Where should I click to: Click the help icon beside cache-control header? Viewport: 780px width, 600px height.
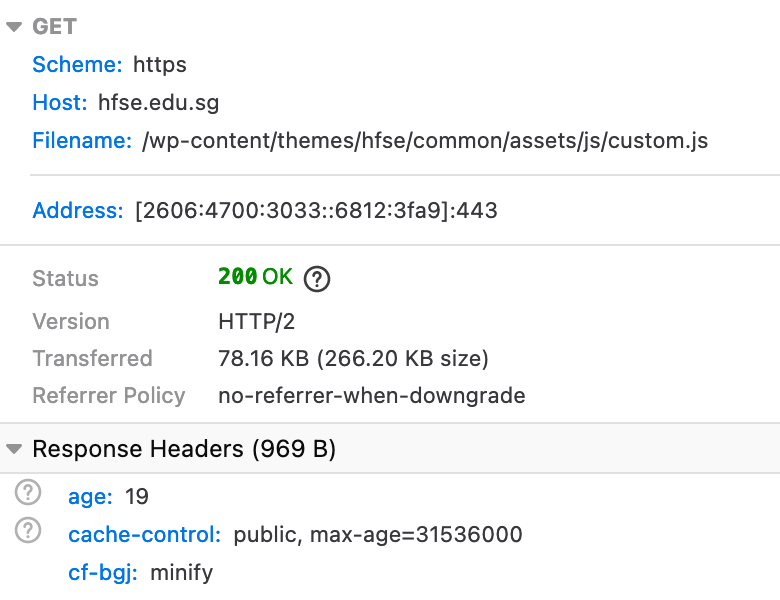[30, 531]
